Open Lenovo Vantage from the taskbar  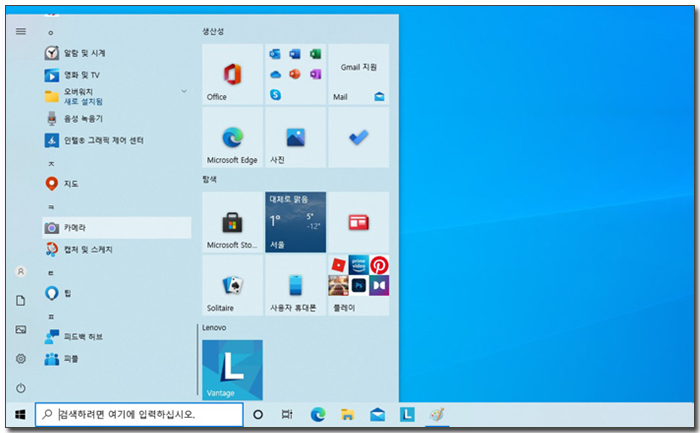point(407,415)
